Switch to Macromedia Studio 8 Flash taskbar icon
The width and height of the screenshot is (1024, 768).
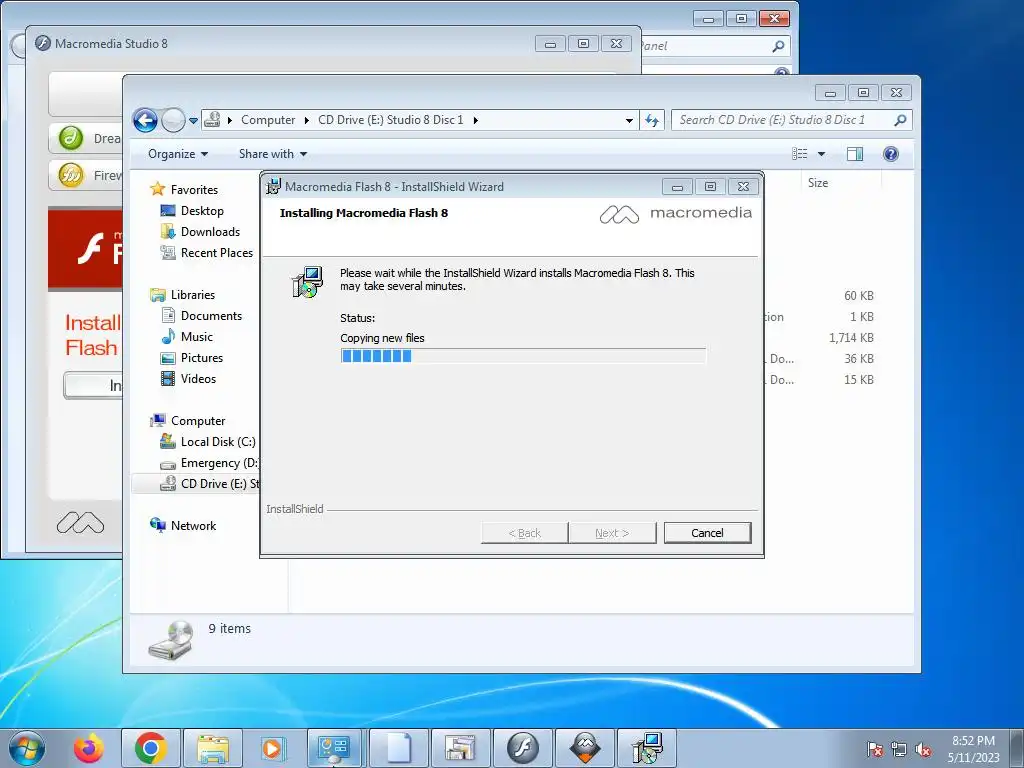point(522,748)
